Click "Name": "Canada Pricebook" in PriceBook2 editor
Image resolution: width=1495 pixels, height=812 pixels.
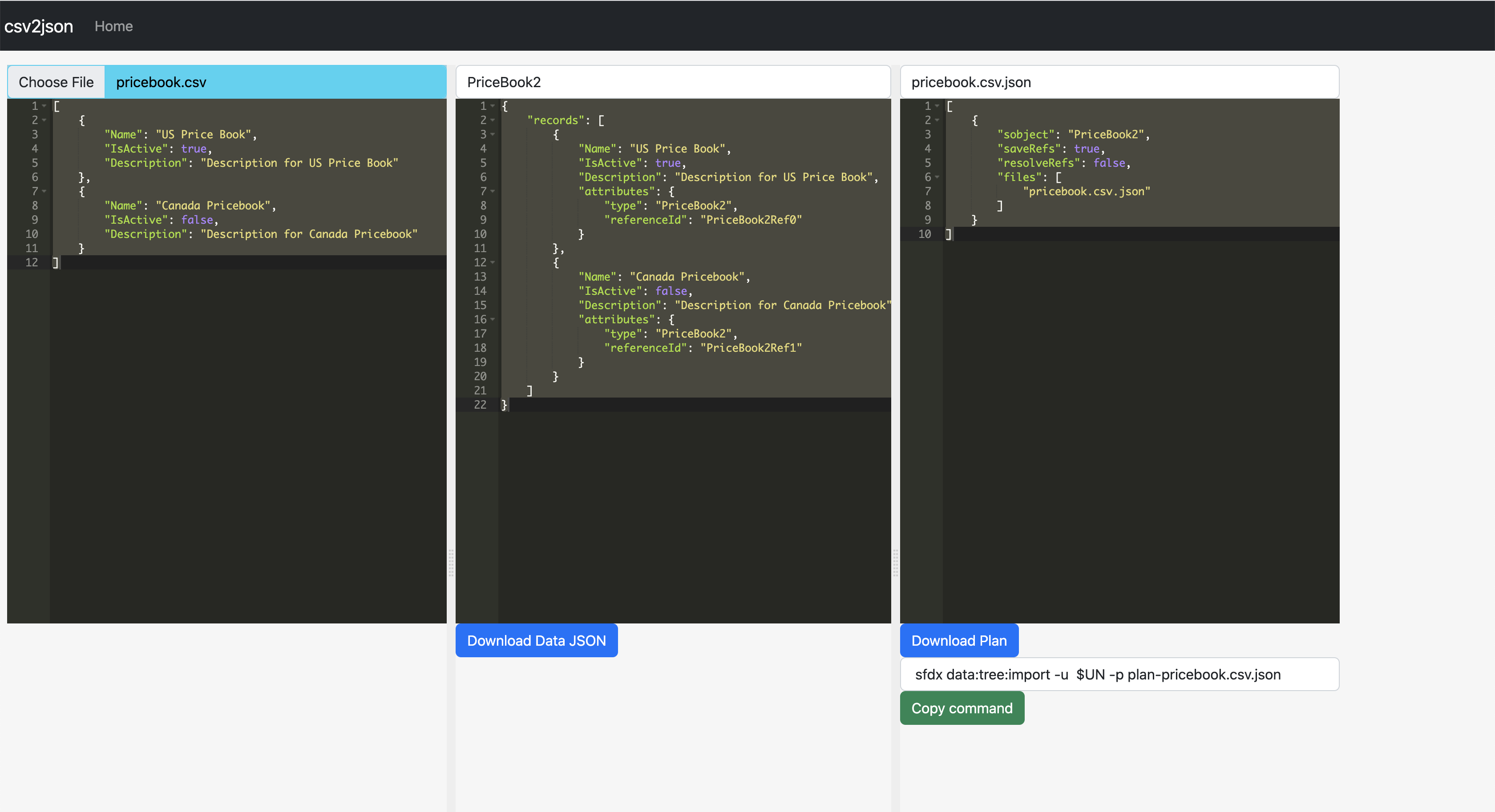click(664, 277)
